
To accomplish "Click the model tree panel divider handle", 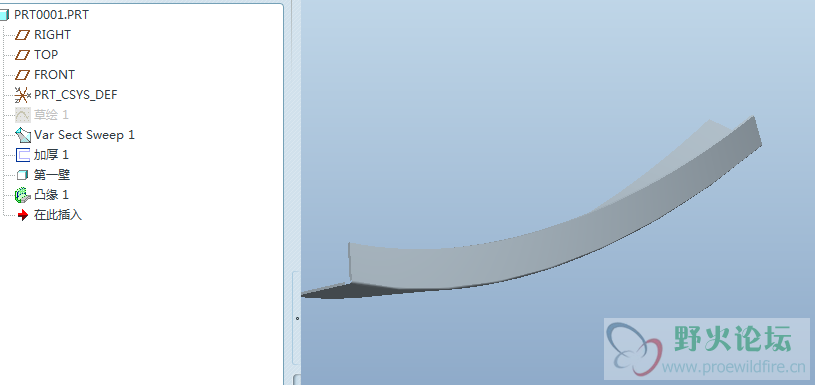I will 297,318.
